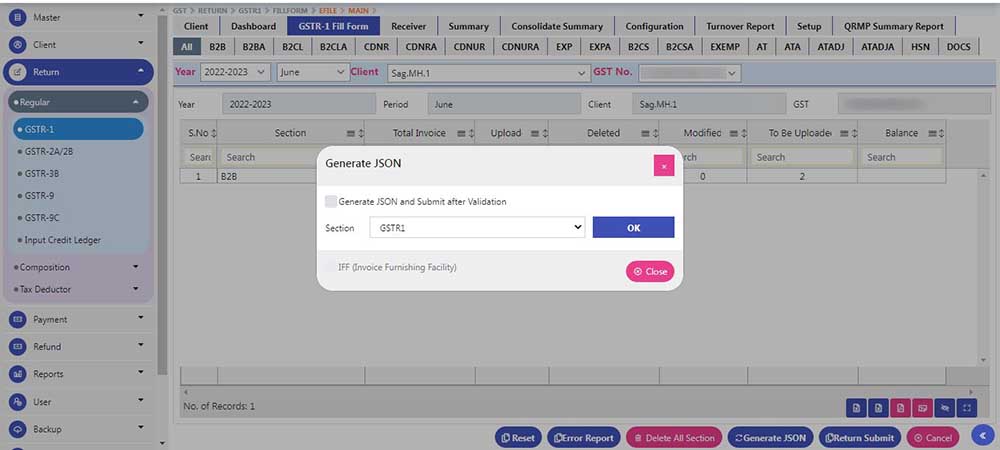This screenshot has height=450, width=1000.
Task: Select the HSN section tab
Action: [x=921, y=46]
